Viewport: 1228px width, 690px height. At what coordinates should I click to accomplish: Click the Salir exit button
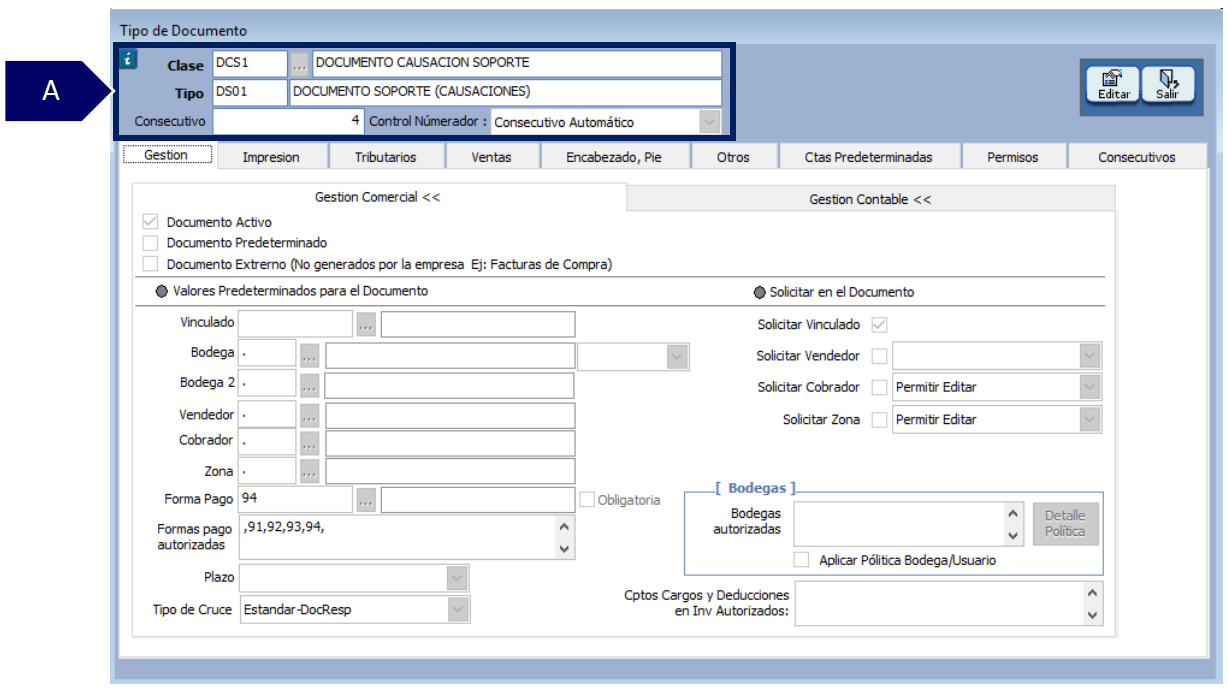[1167, 85]
